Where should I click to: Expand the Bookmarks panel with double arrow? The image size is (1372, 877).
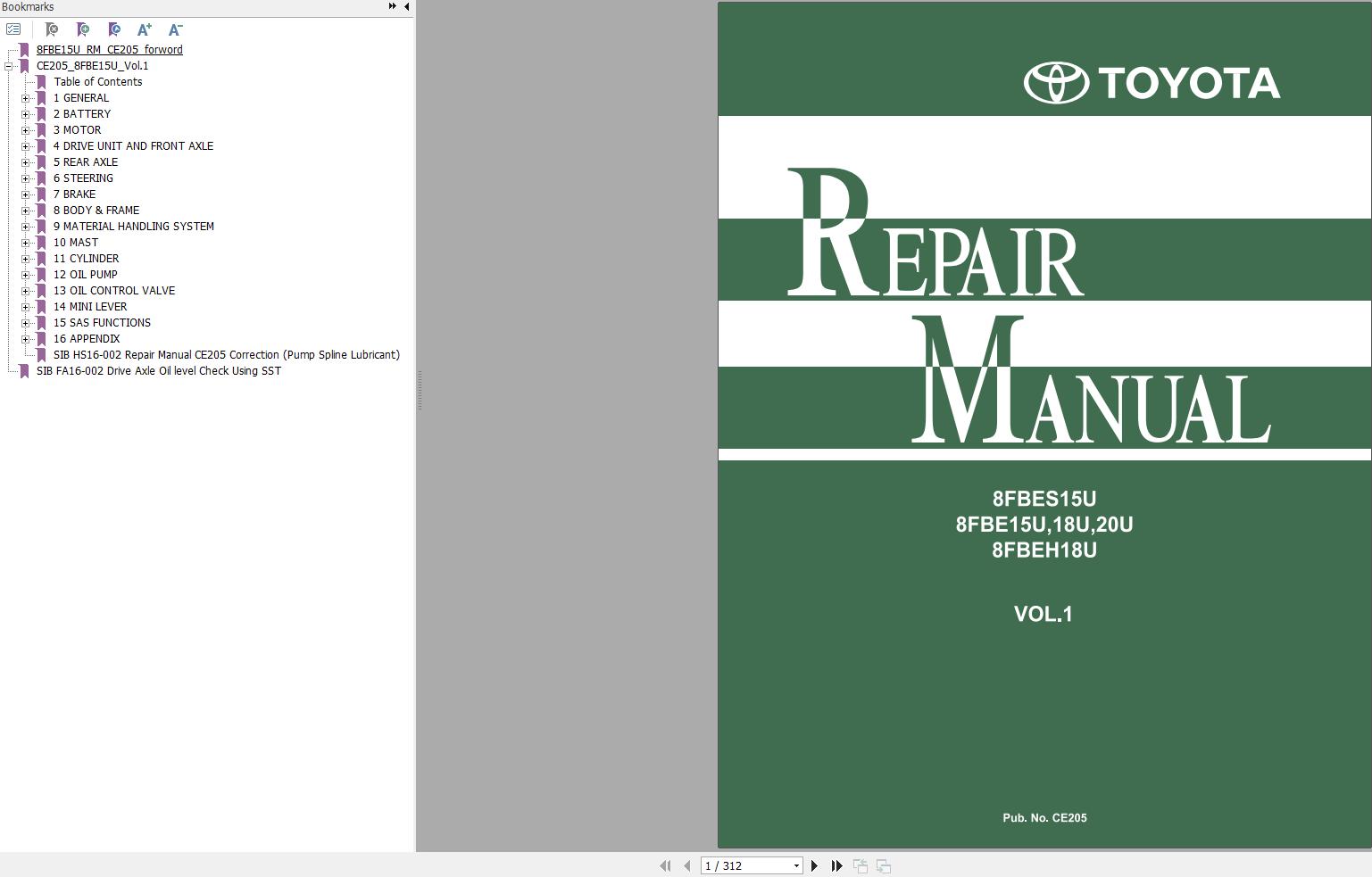point(392,6)
